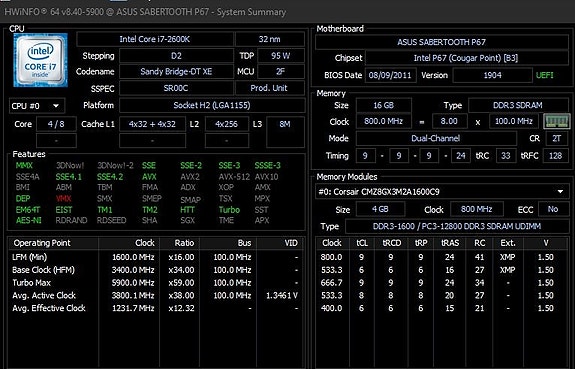Click the BIOS date 08/09/2011

pos(390,75)
